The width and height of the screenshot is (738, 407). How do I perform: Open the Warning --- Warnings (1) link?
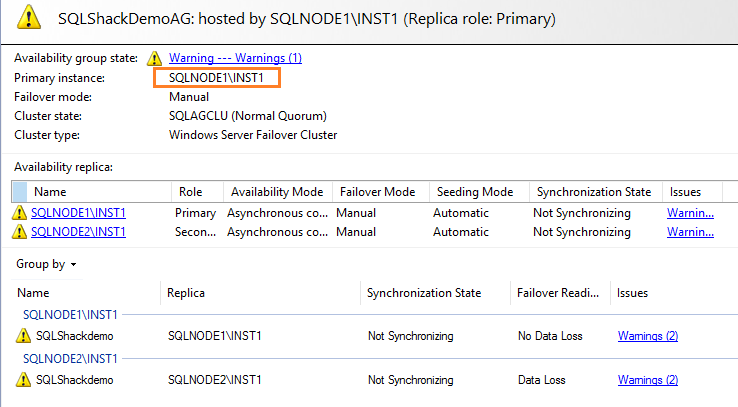(235, 58)
